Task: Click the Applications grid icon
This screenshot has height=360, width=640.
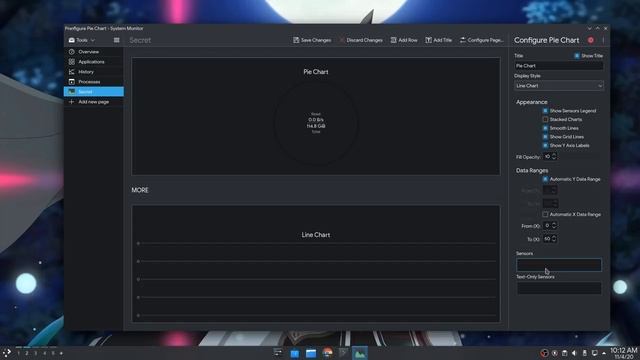Action: [71, 62]
